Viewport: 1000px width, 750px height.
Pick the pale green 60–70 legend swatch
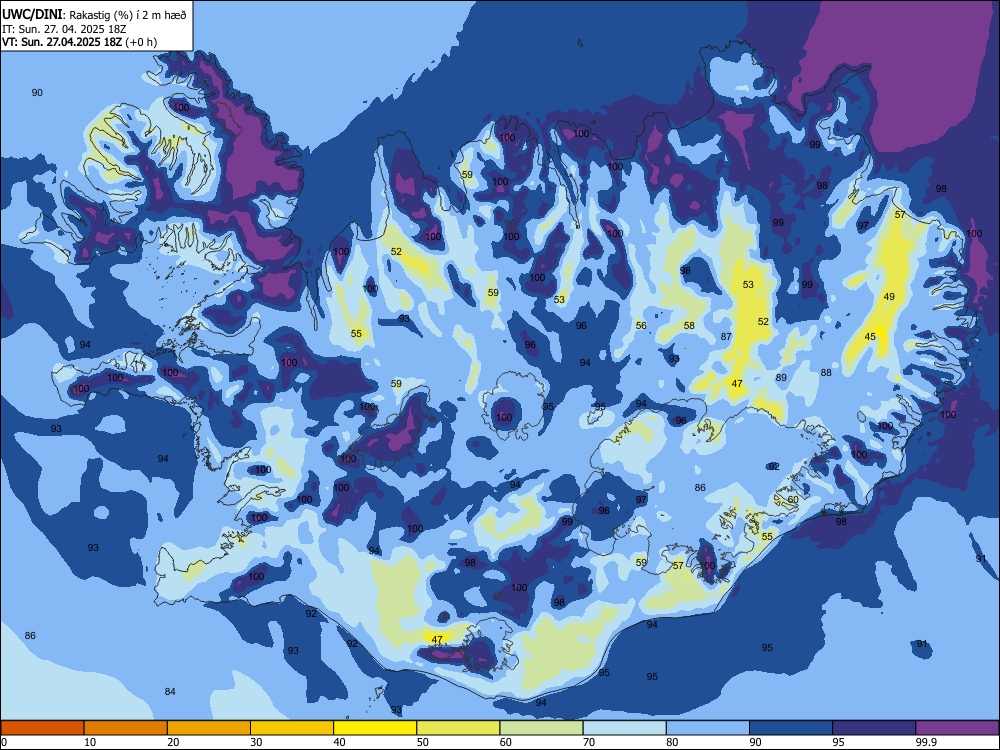point(541,728)
